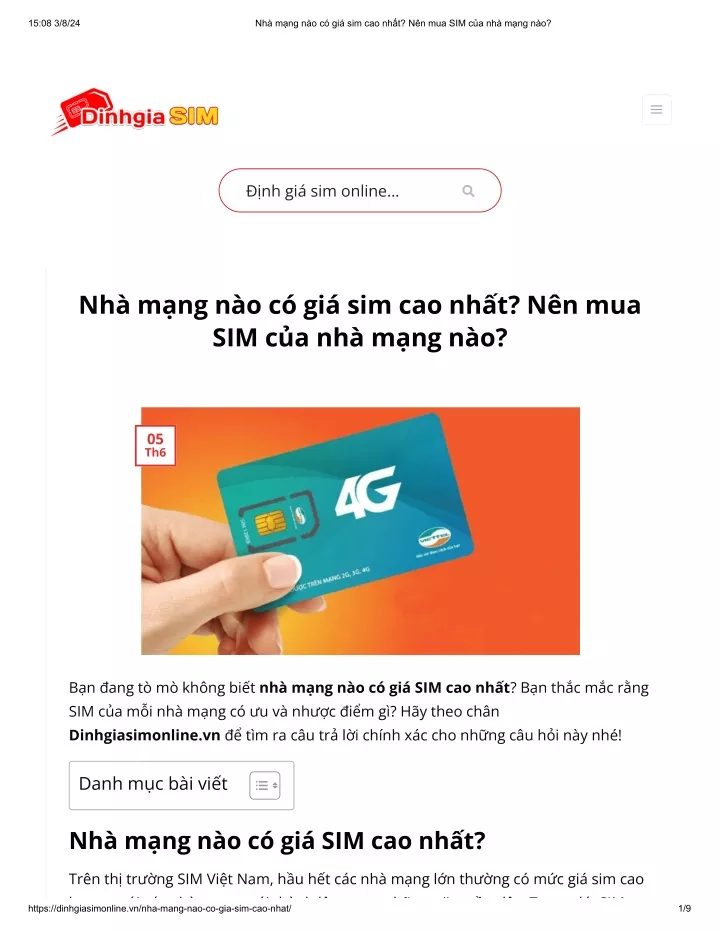Toggle the table of contents list icon

tap(265, 786)
